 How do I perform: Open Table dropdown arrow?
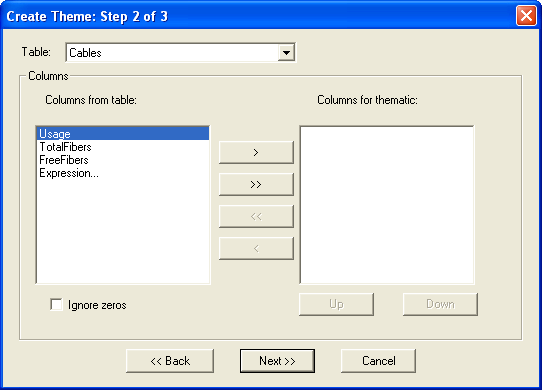pos(286,53)
